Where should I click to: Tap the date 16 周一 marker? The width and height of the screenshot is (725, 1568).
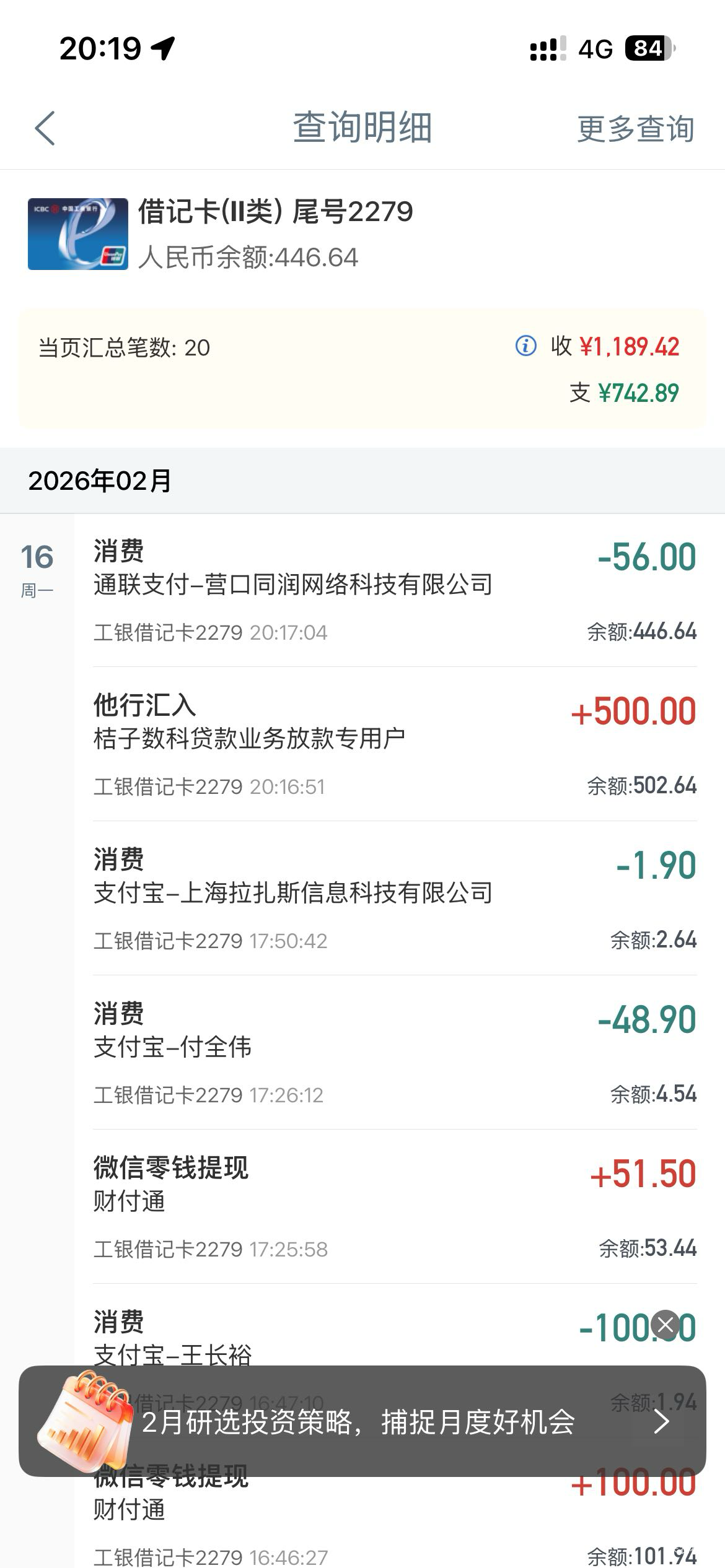point(37,569)
